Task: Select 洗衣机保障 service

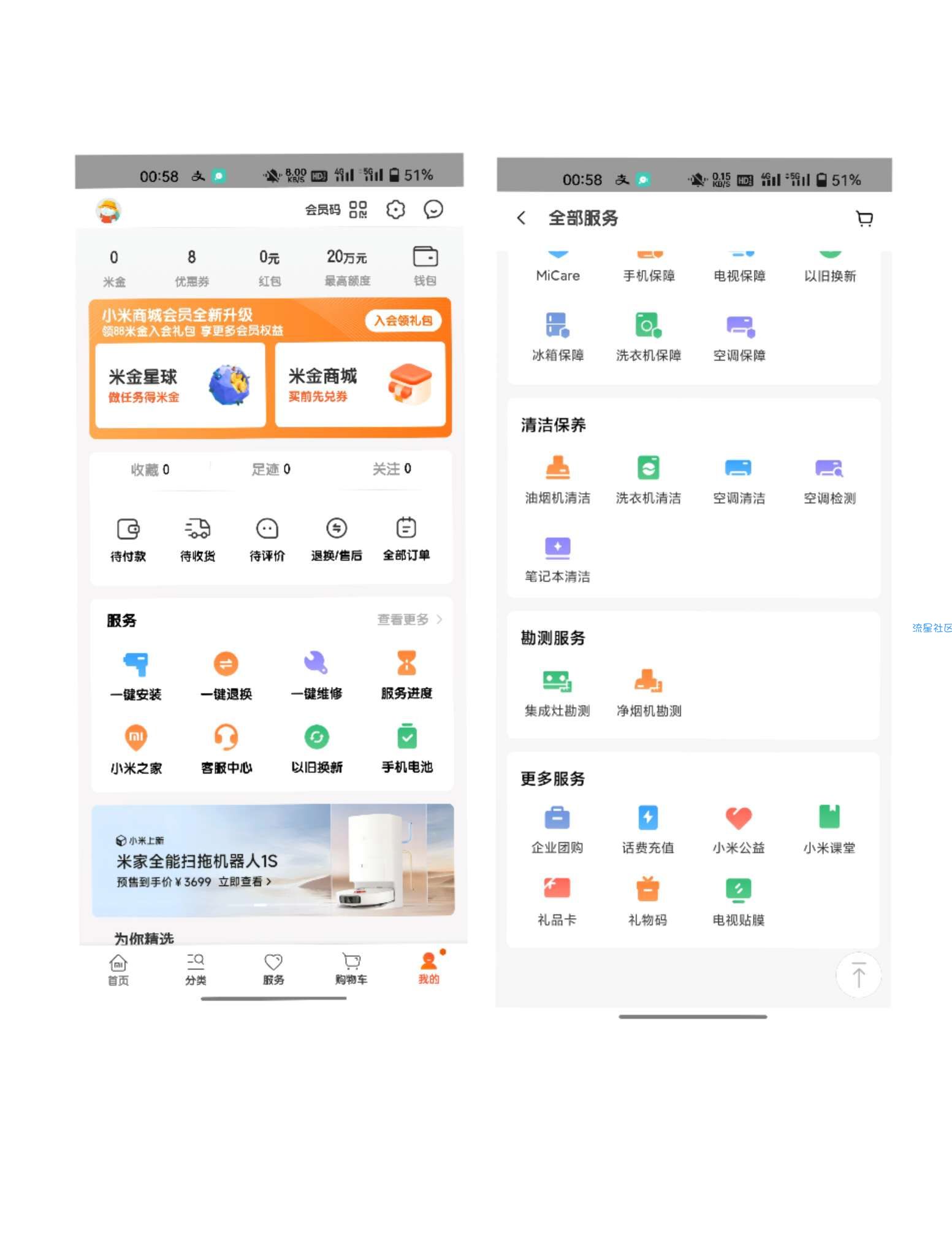Action: (649, 337)
